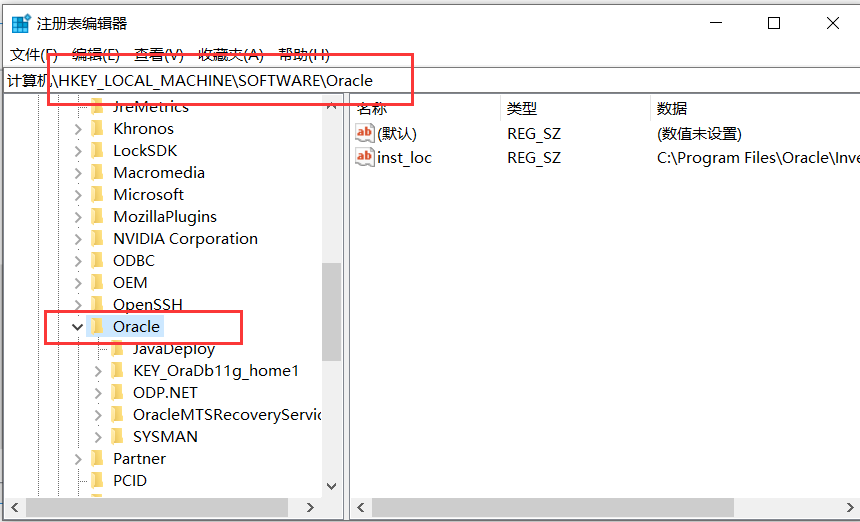860x522 pixels.
Task: Expand the Microsoft key
Action: click(78, 195)
